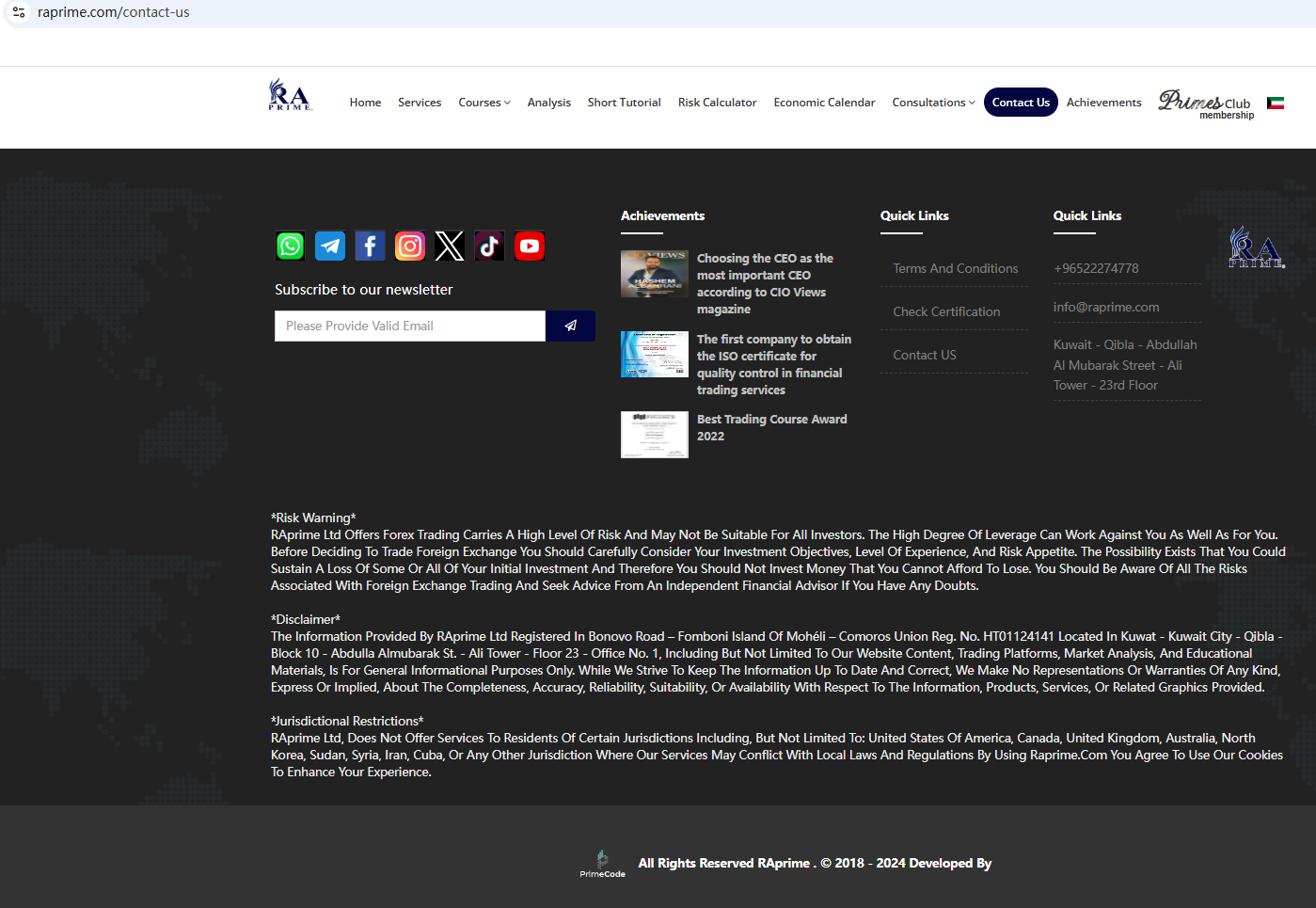Open the ISO certificate thumbnail
Image resolution: width=1316 pixels, height=908 pixels.
655,355
